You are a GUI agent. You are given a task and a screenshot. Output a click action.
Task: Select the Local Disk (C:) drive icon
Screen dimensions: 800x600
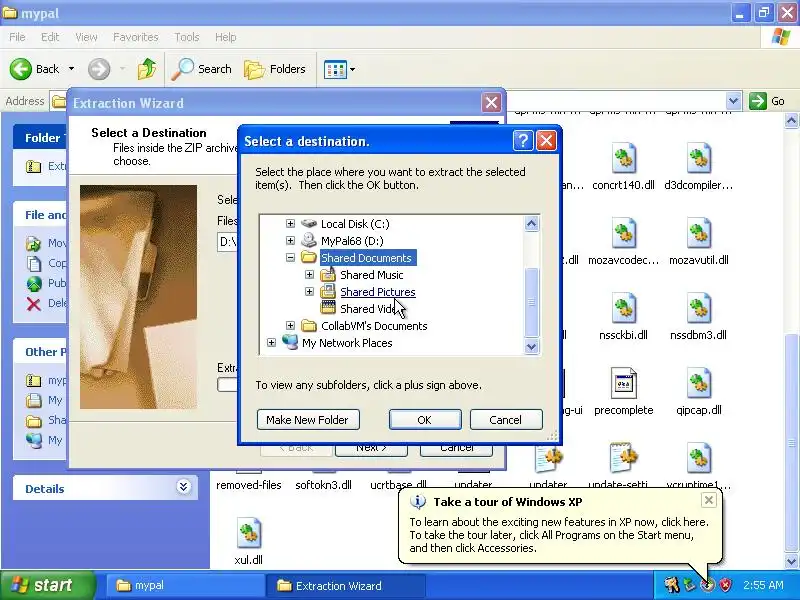coord(309,223)
